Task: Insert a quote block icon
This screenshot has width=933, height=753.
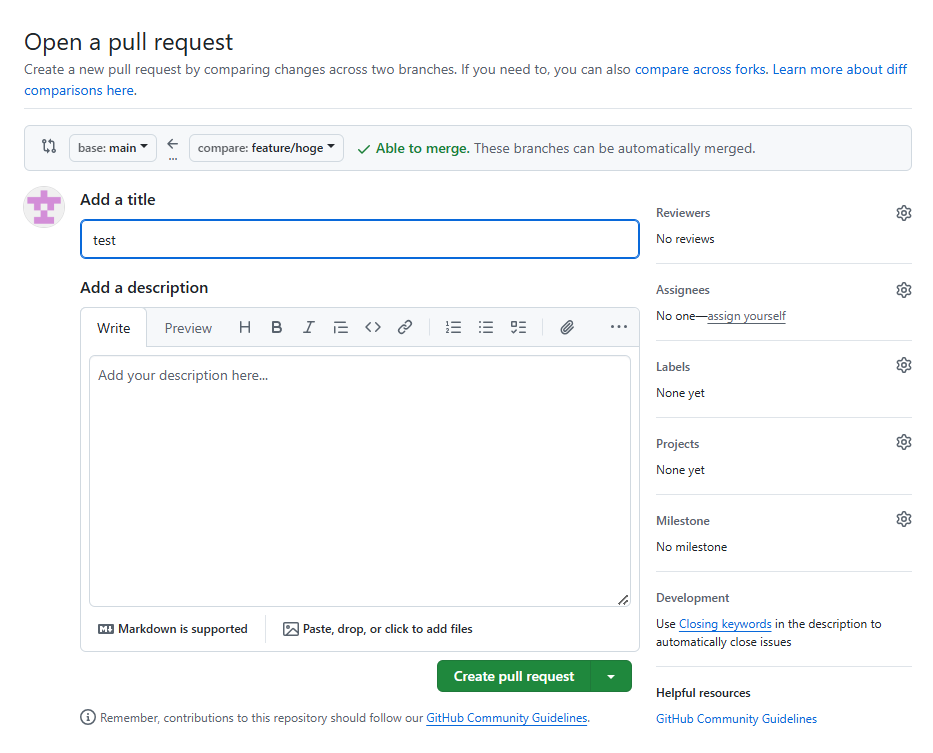Action: click(x=341, y=327)
